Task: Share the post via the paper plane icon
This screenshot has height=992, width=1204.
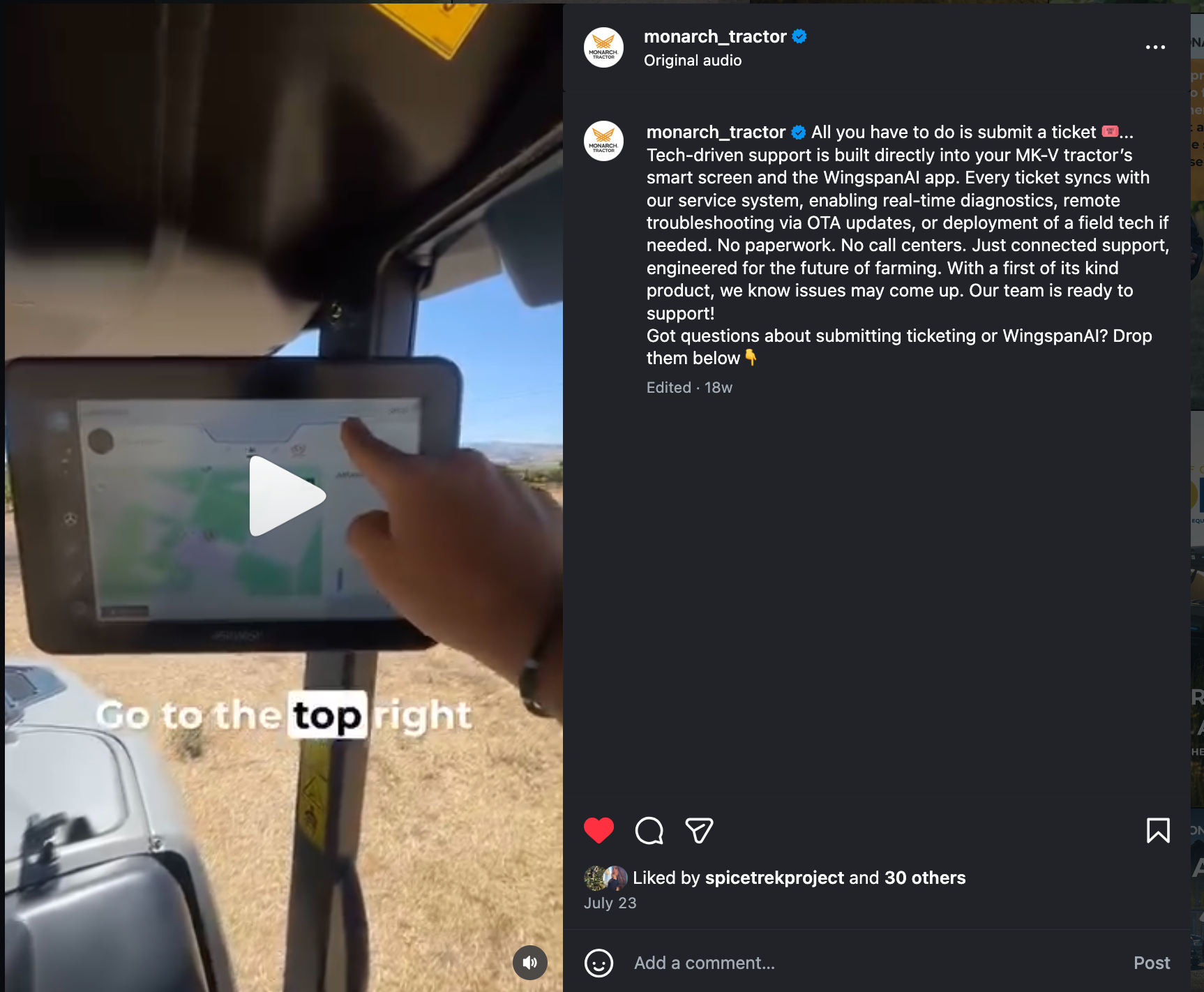Action: (x=699, y=830)
